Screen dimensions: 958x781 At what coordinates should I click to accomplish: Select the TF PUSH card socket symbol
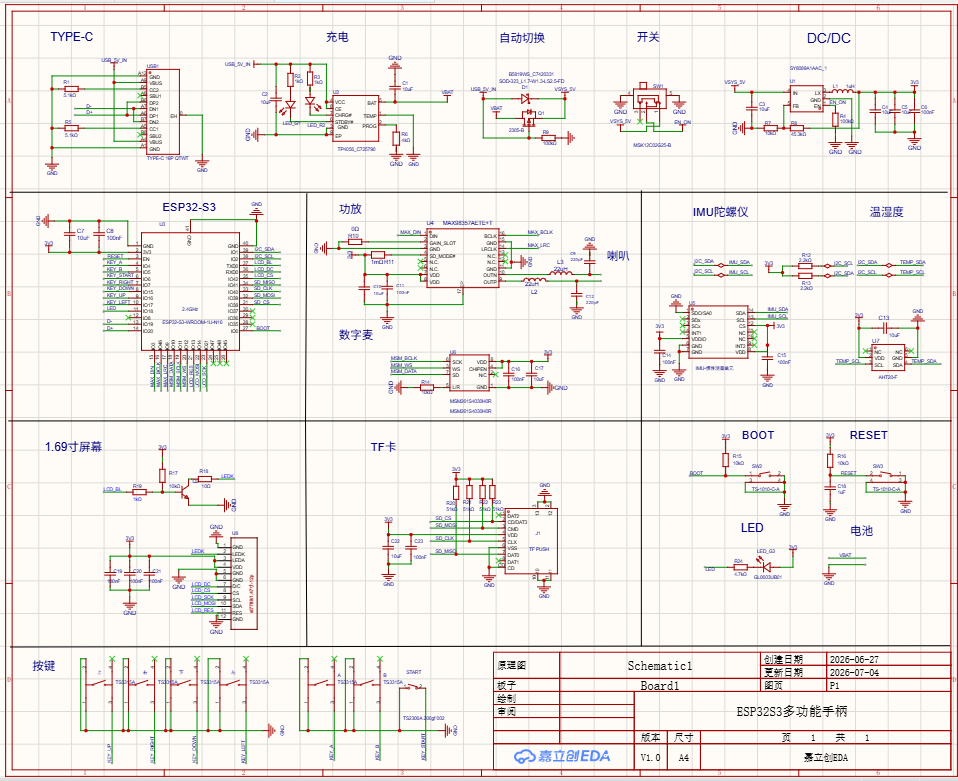531,541
